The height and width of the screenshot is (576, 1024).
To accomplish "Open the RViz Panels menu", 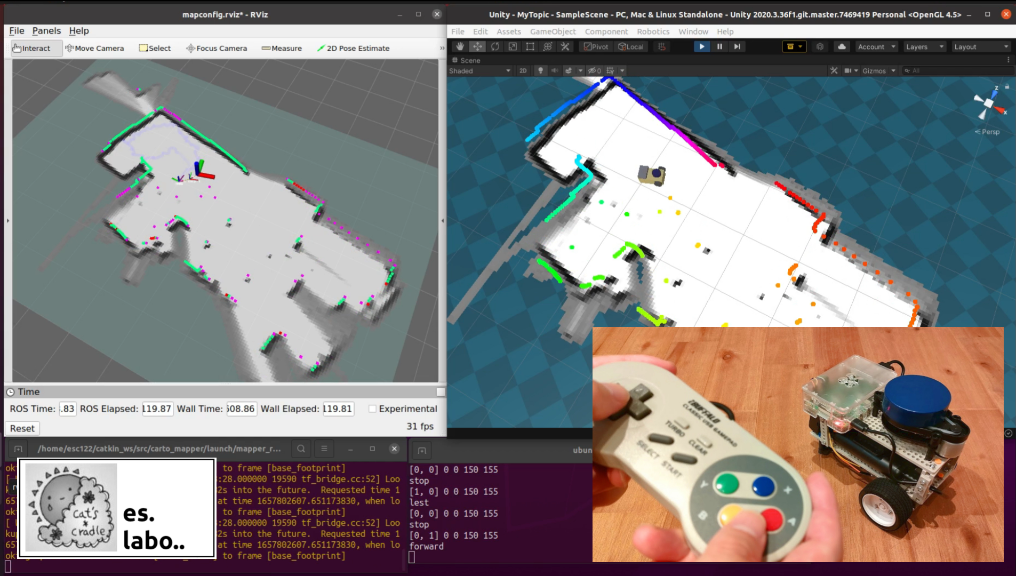I will [46, 31].
